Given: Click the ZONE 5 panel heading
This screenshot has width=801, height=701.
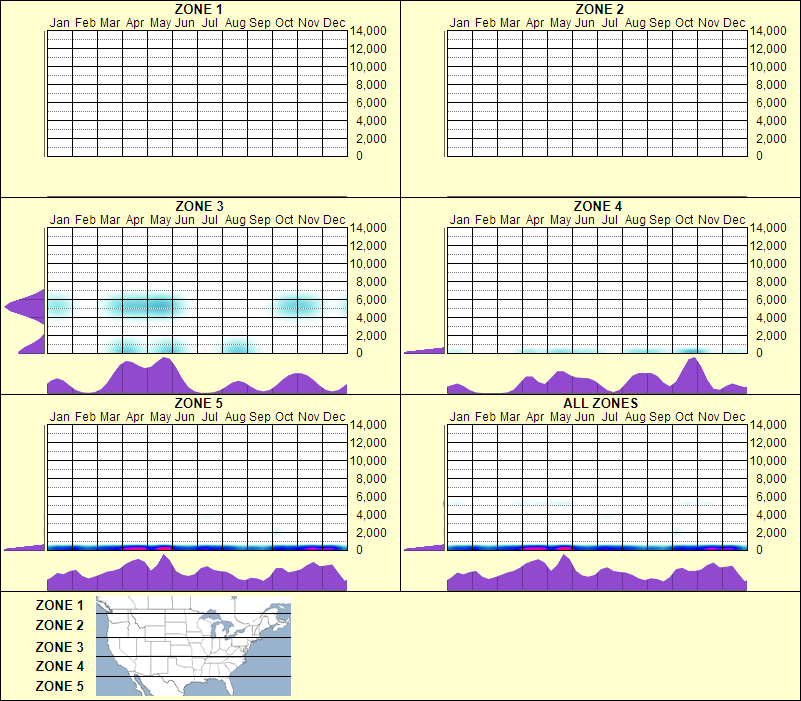Looking at the screenshot, I should [198, 403].
